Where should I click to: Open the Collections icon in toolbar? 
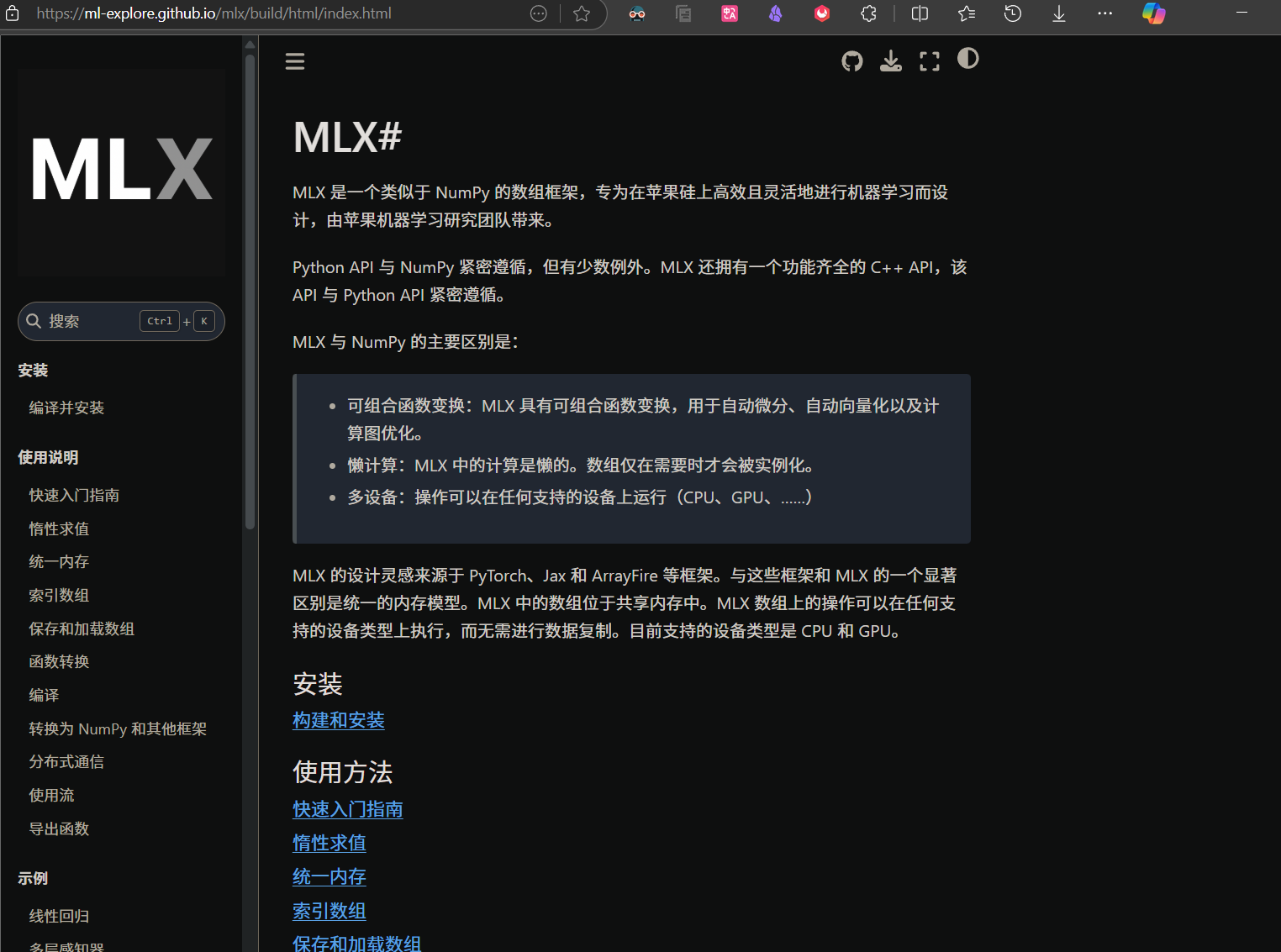683,13
